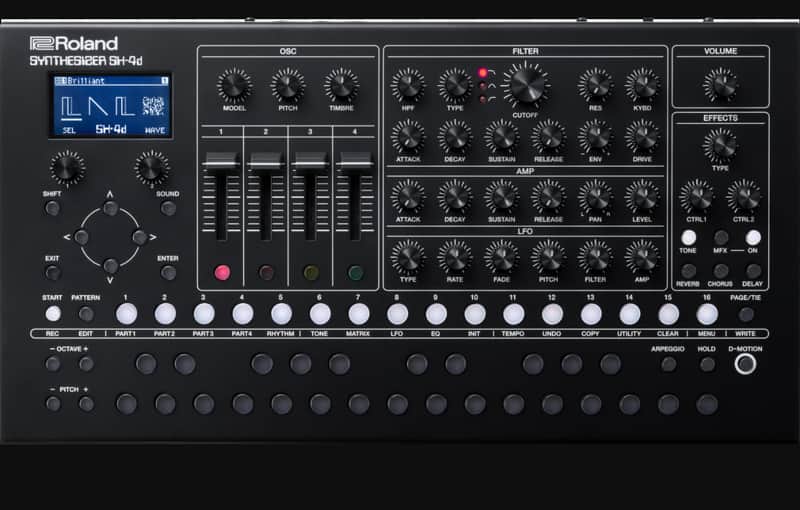
Task: Hit the START button
Action: tap(53, 314)
